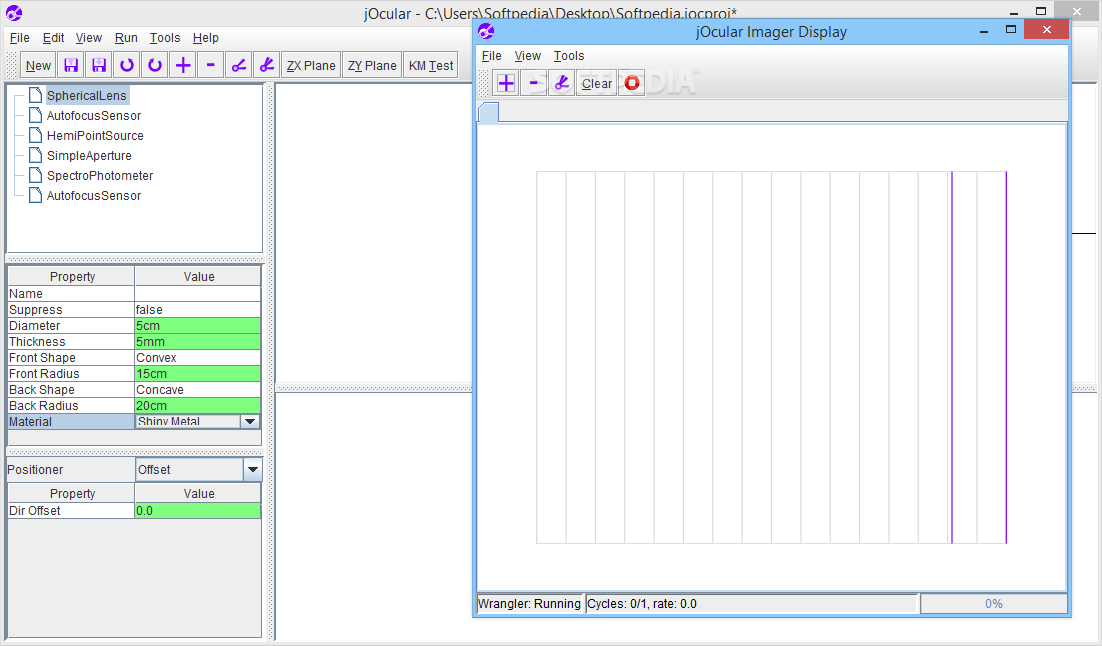Minimize the jOcular Imager Display window
The width and height of the screenshot is (1102, 646).
tap(984, 30)
